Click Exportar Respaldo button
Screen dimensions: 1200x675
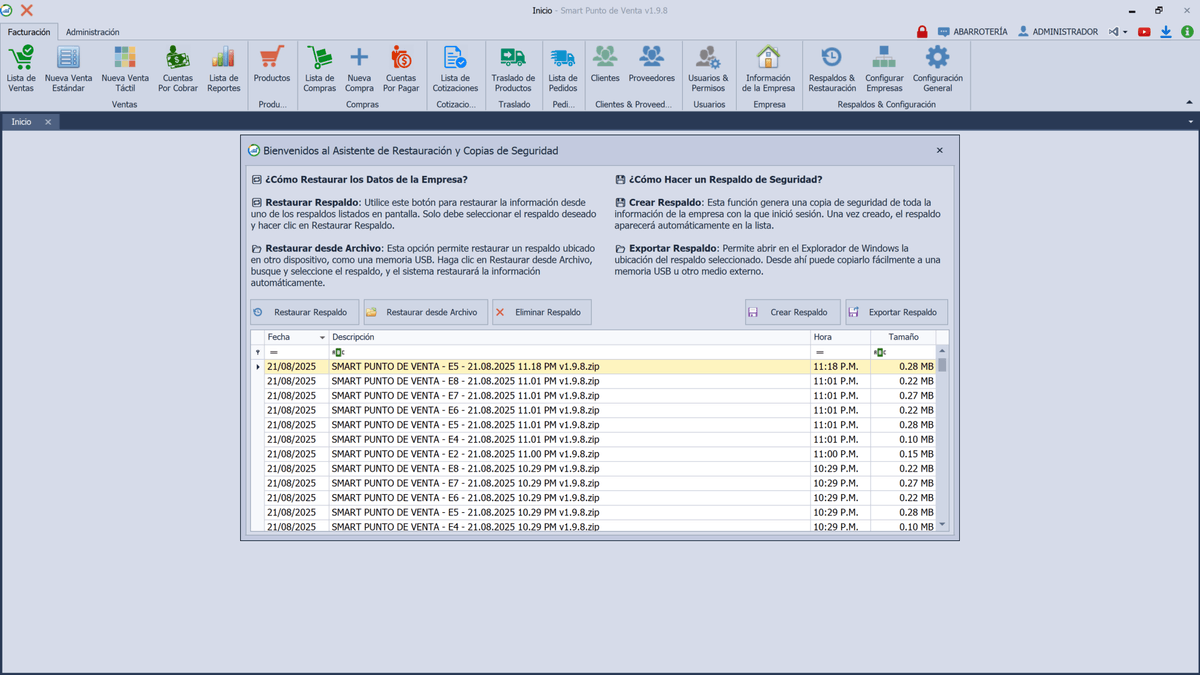(x=896, y=312)
